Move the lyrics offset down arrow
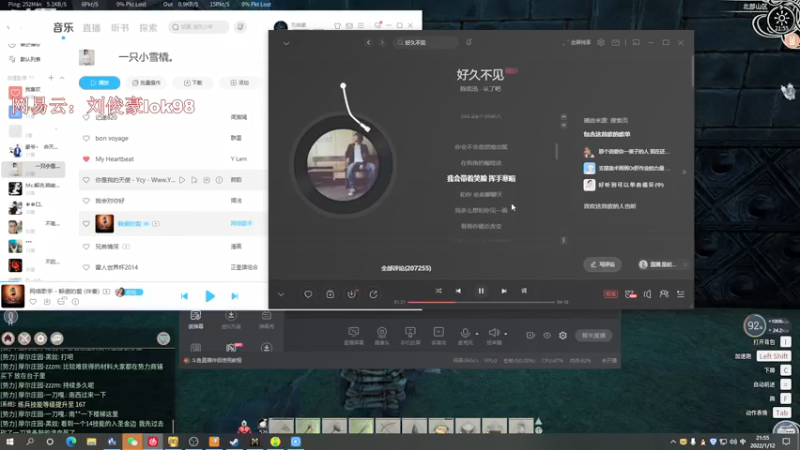The height and width of the screenshot is (450, 800). tap(563, 125)
